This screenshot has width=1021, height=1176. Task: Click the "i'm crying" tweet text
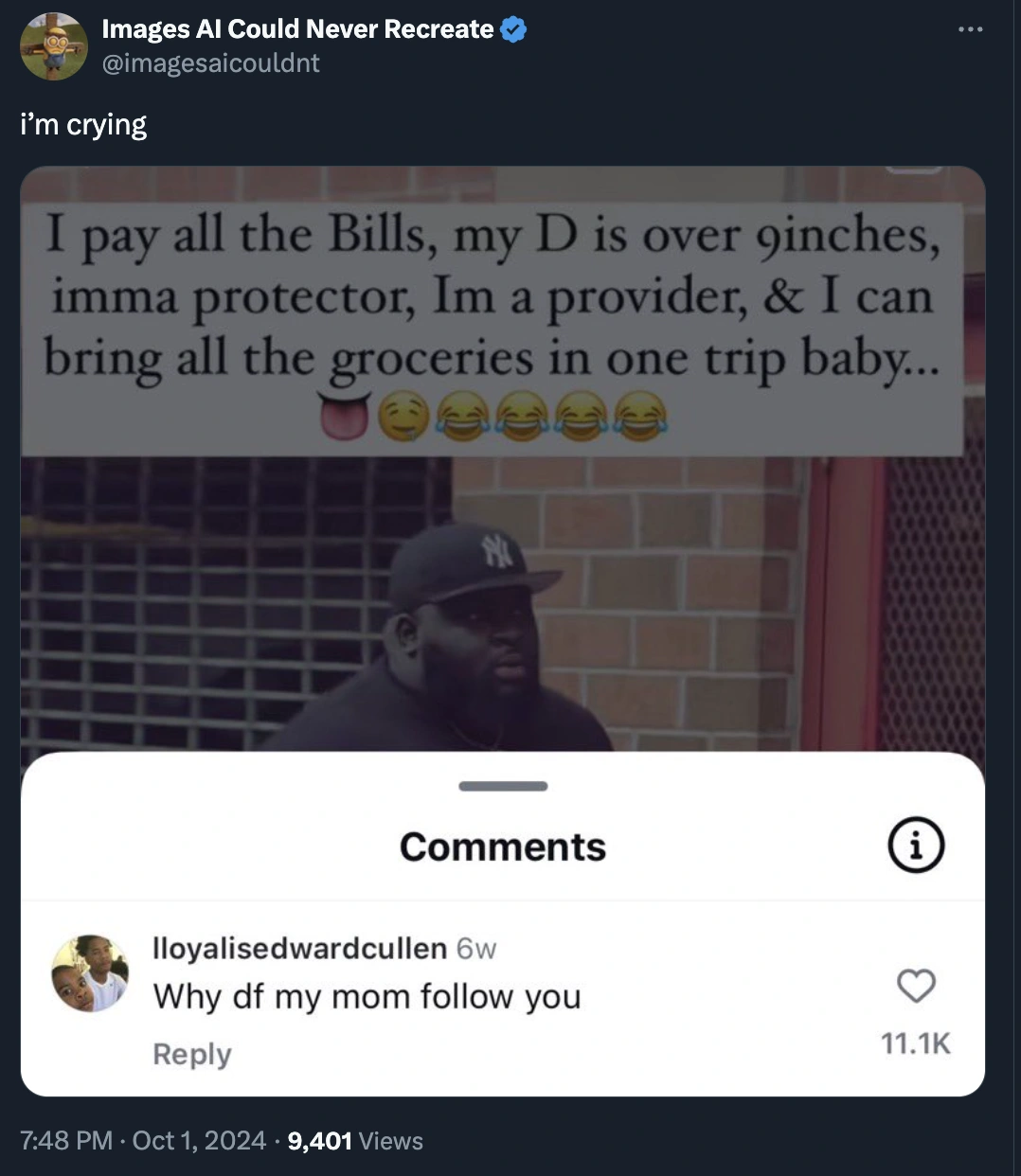84,125
